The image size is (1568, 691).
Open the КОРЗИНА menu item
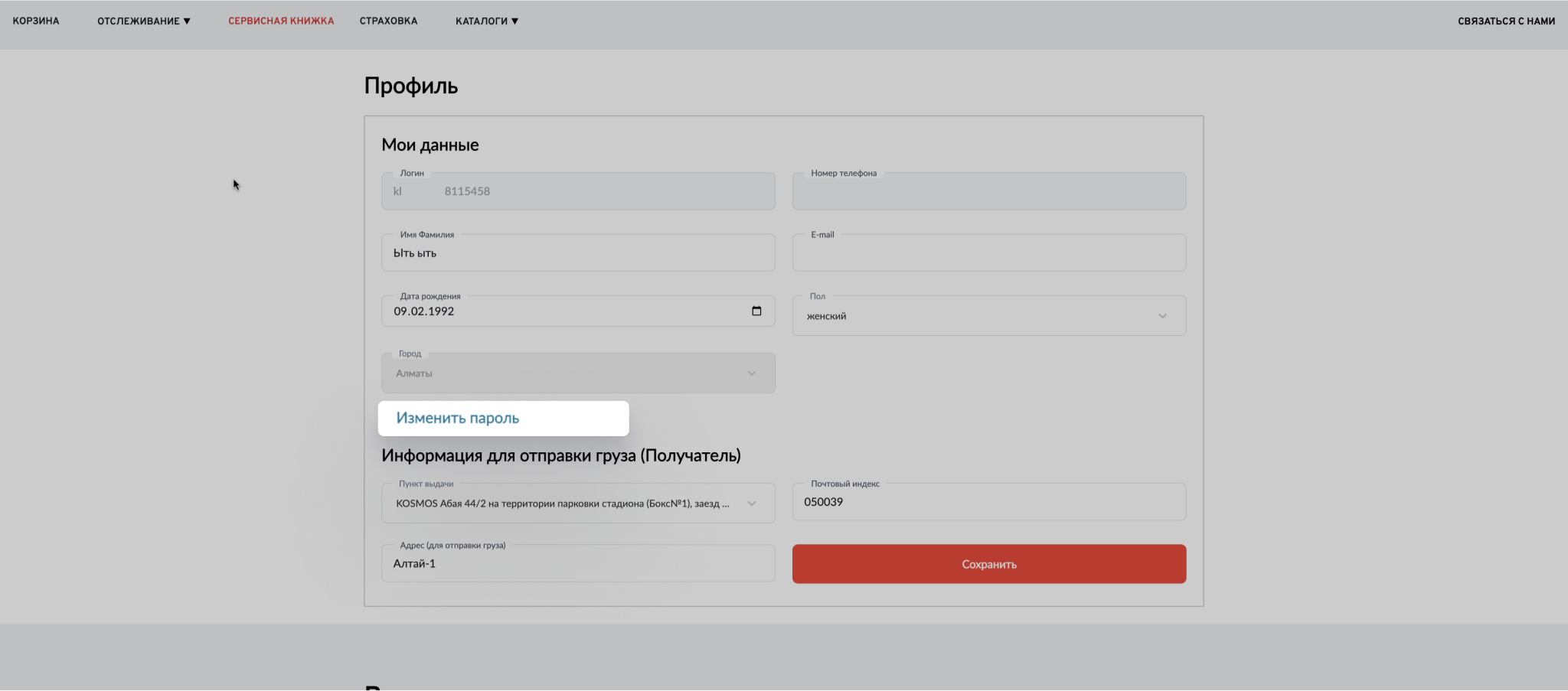coord(35,21)
